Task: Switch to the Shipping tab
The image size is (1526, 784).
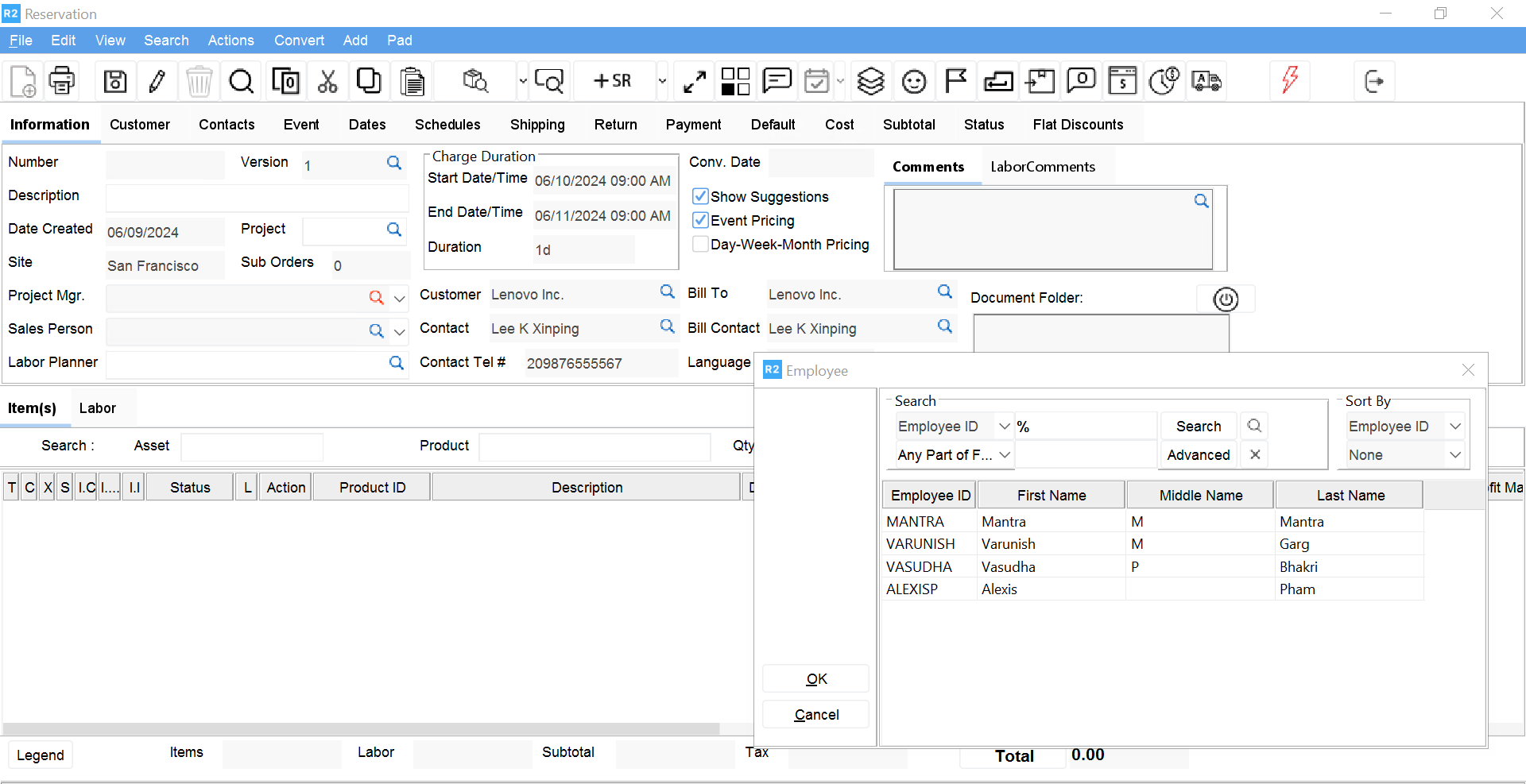Action: [x=537, y=125]
